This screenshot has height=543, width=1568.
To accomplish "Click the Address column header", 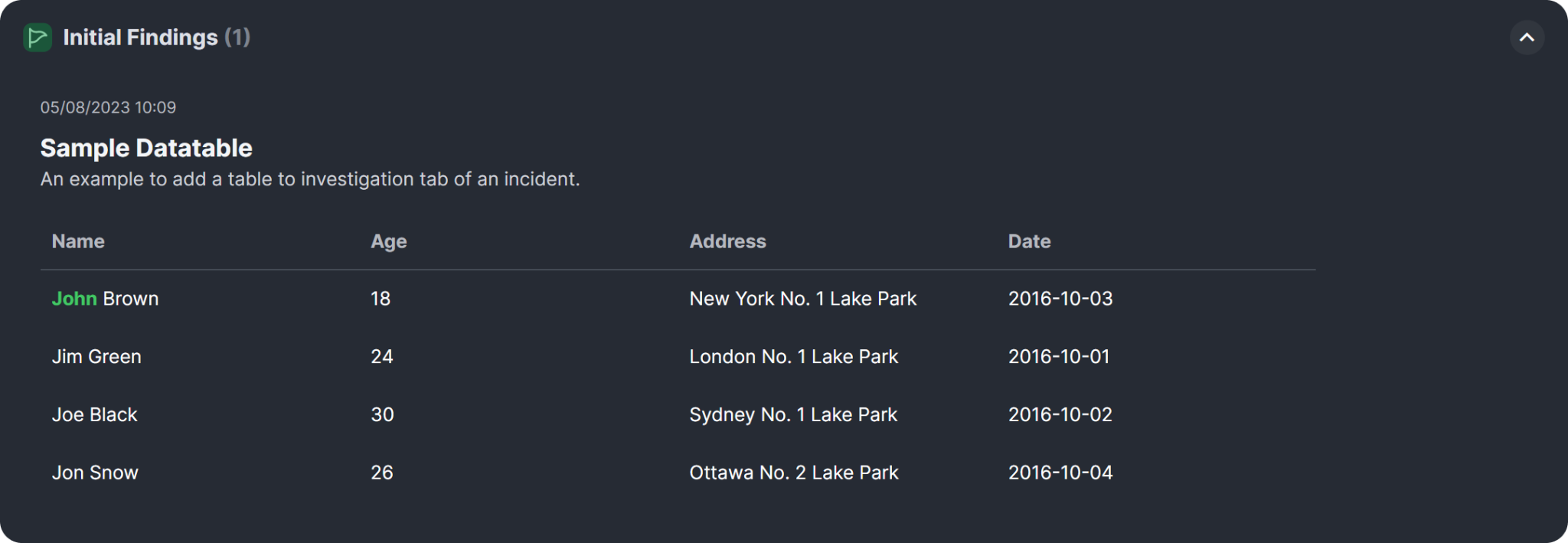I will (727, 241).
